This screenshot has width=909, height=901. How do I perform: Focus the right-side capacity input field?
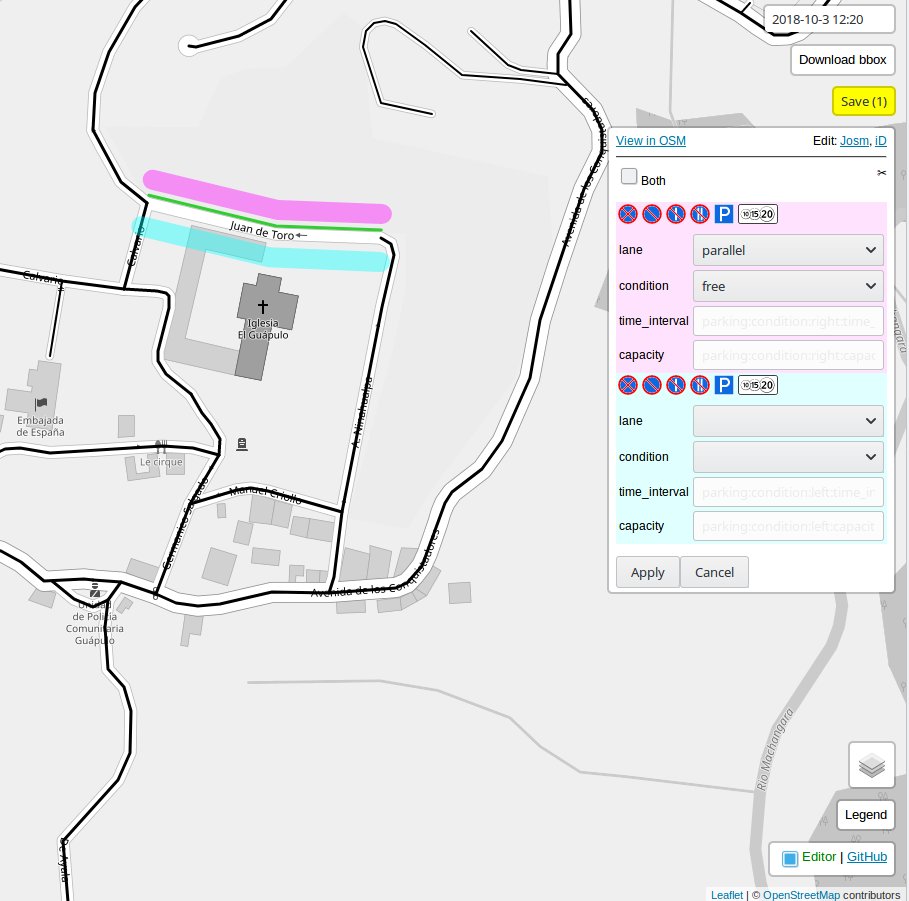[788, 355]
